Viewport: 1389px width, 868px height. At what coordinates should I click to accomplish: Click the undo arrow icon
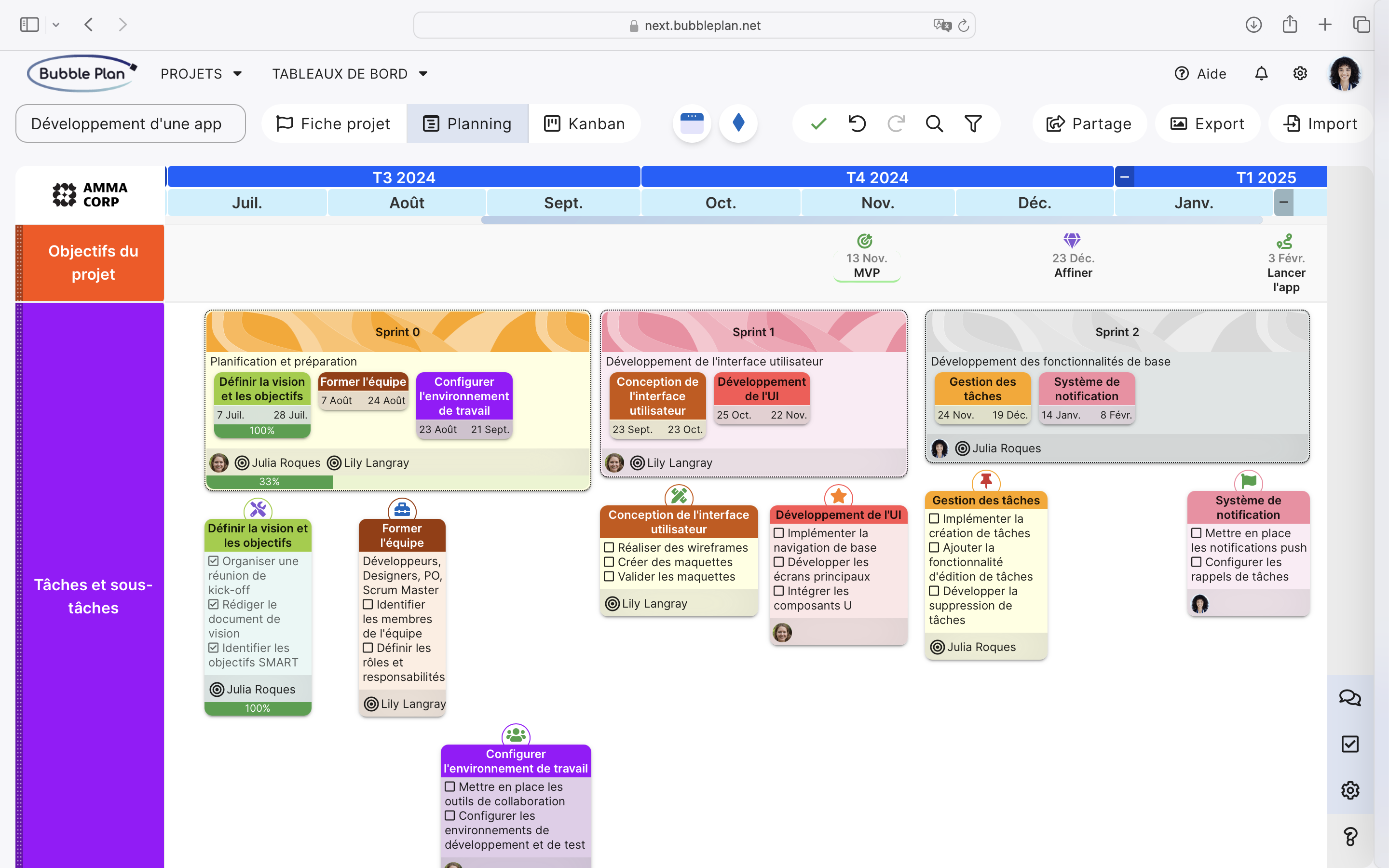tap(857, 123)
